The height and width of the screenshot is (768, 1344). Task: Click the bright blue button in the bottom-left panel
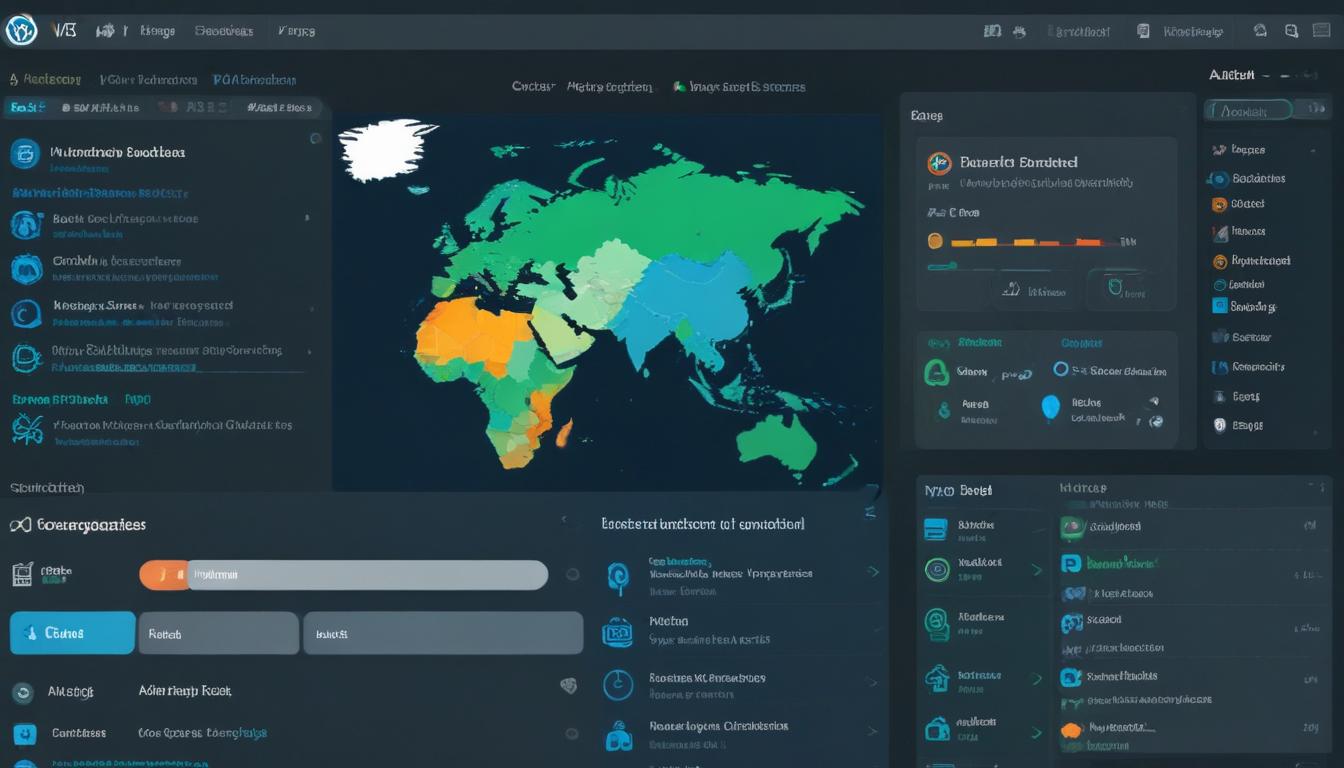click(x=72, y=633)
